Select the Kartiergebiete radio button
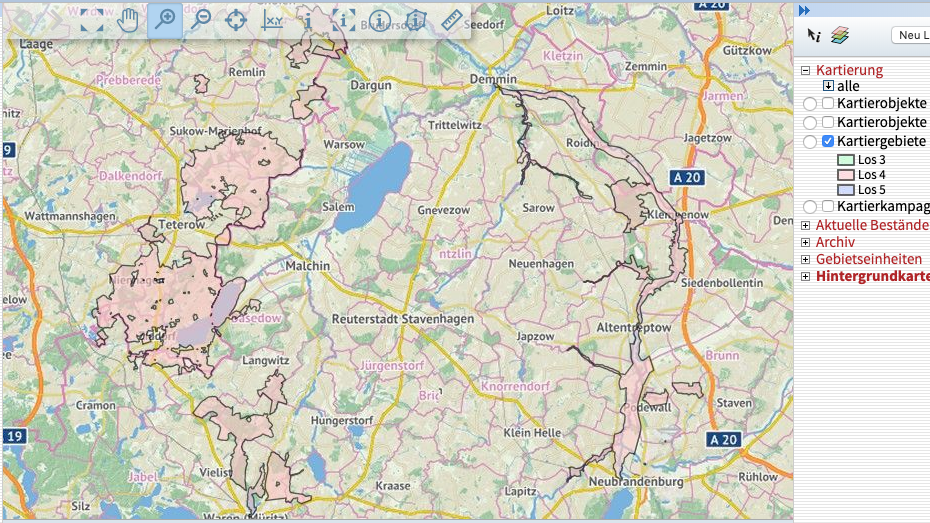 click(x=810, y=142)
